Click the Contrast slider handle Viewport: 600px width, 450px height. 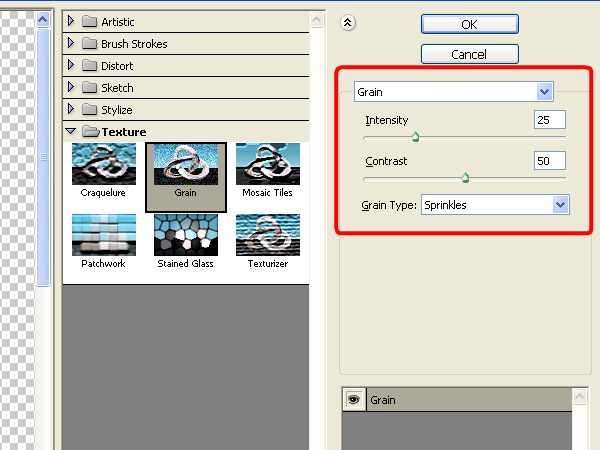pyautogui.click(x=465, y=178)
